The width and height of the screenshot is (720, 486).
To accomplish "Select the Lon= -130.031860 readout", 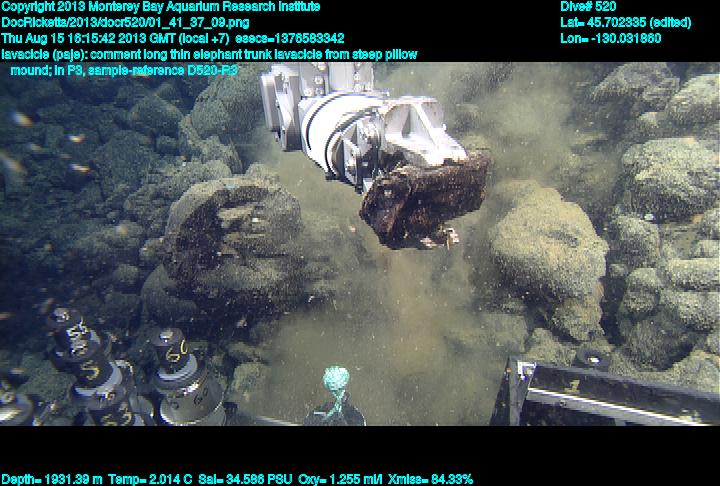I will [610, 39].
